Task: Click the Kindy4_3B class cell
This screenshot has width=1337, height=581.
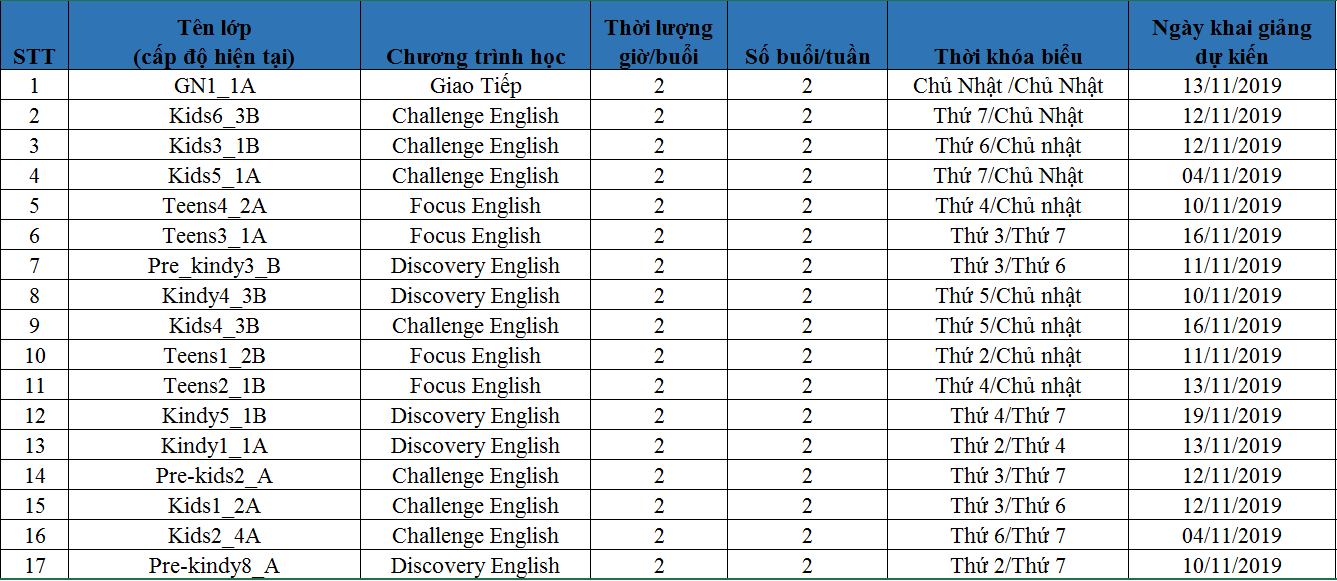Action: (x=214, y=296)
